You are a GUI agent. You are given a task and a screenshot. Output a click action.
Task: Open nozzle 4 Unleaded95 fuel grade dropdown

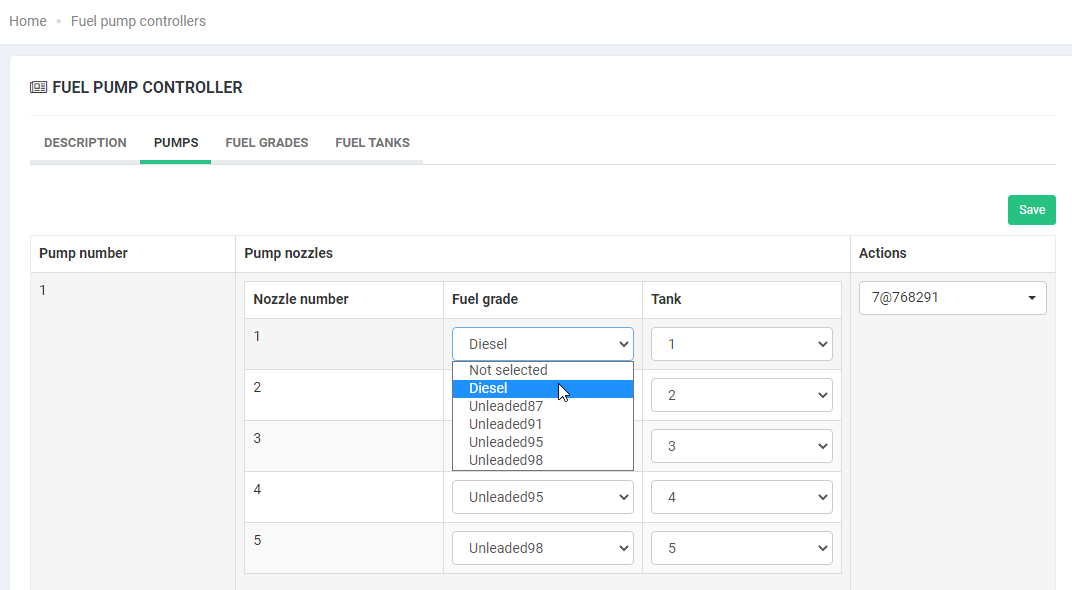point(542,497)
